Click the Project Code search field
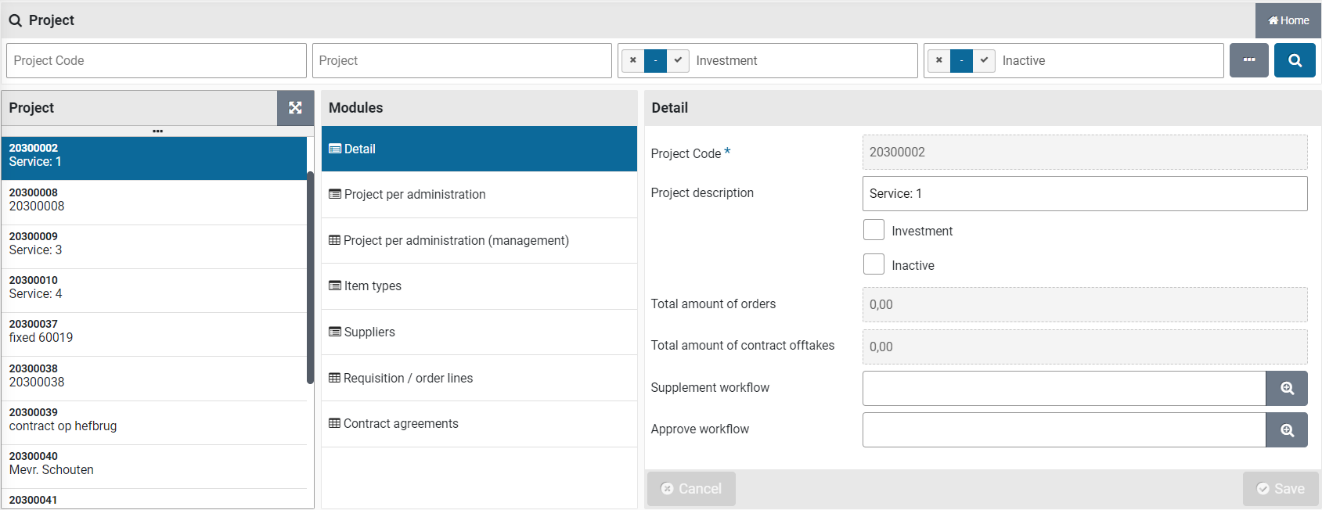The image size is (1322, 510). click(x=156, y=61)
